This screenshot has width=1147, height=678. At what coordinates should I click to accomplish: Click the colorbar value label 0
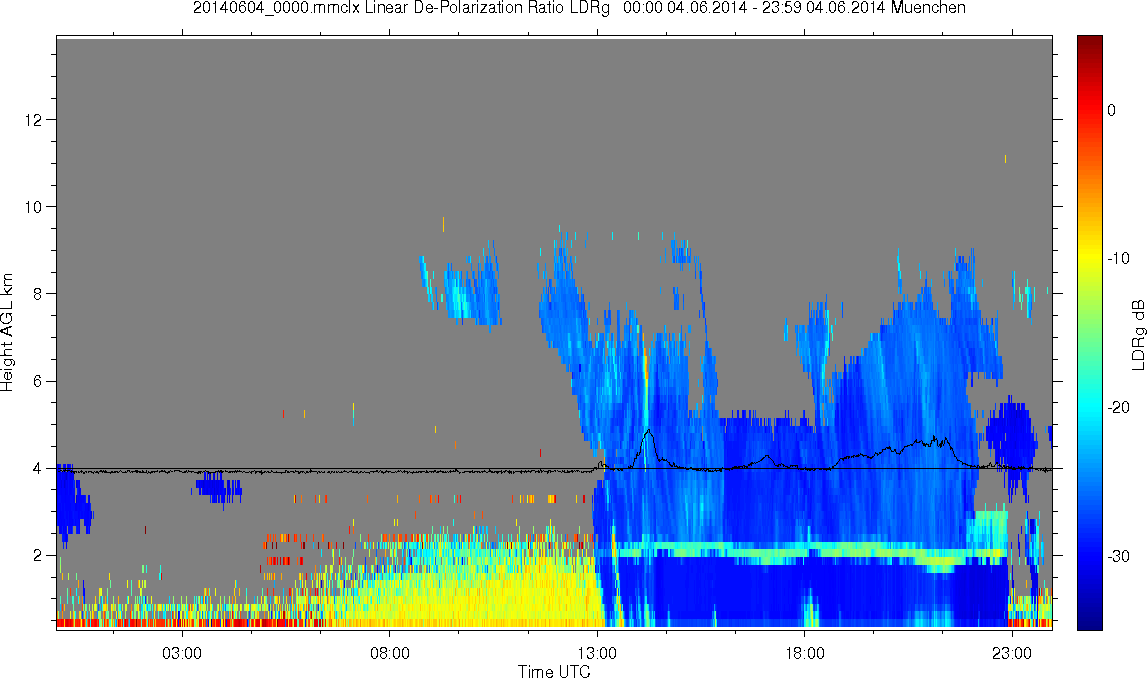click(1112, 110)
